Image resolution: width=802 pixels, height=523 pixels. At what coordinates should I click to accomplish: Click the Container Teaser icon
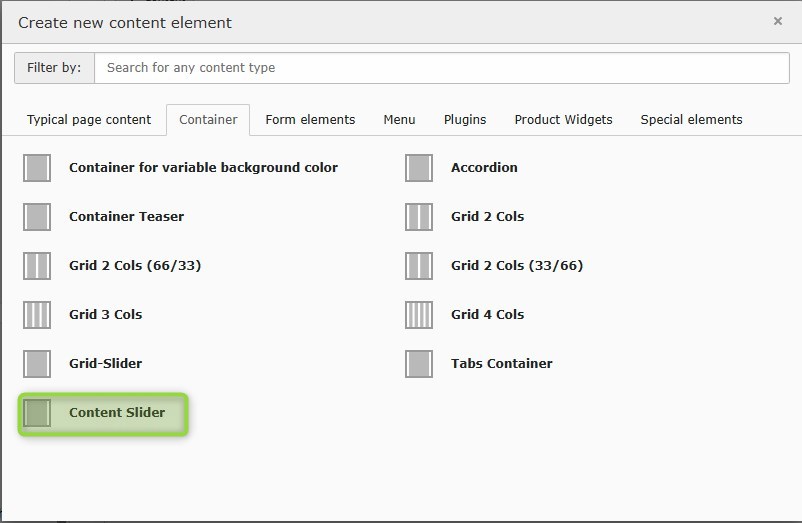37,217
